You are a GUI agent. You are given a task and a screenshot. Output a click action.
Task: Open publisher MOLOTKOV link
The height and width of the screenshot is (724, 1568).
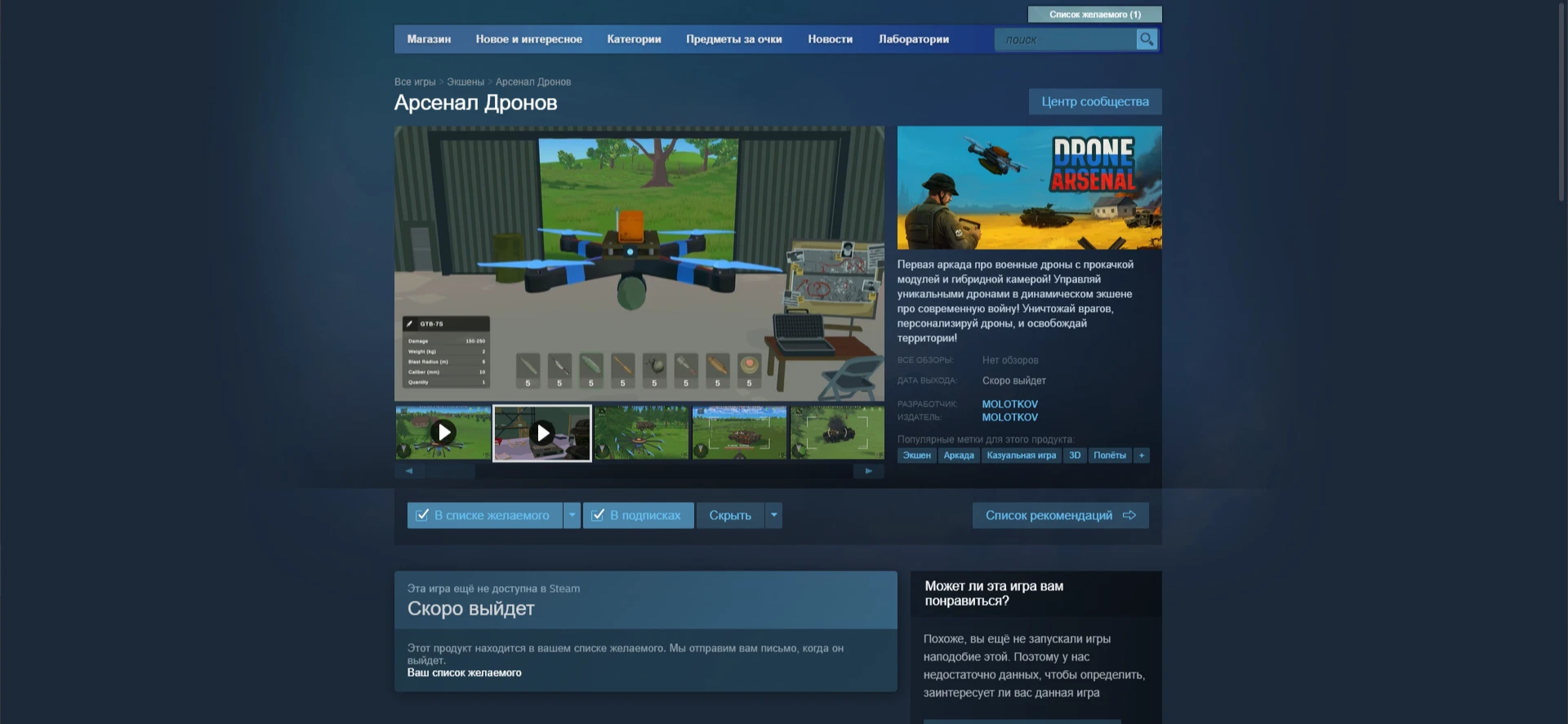(1010, 417)
